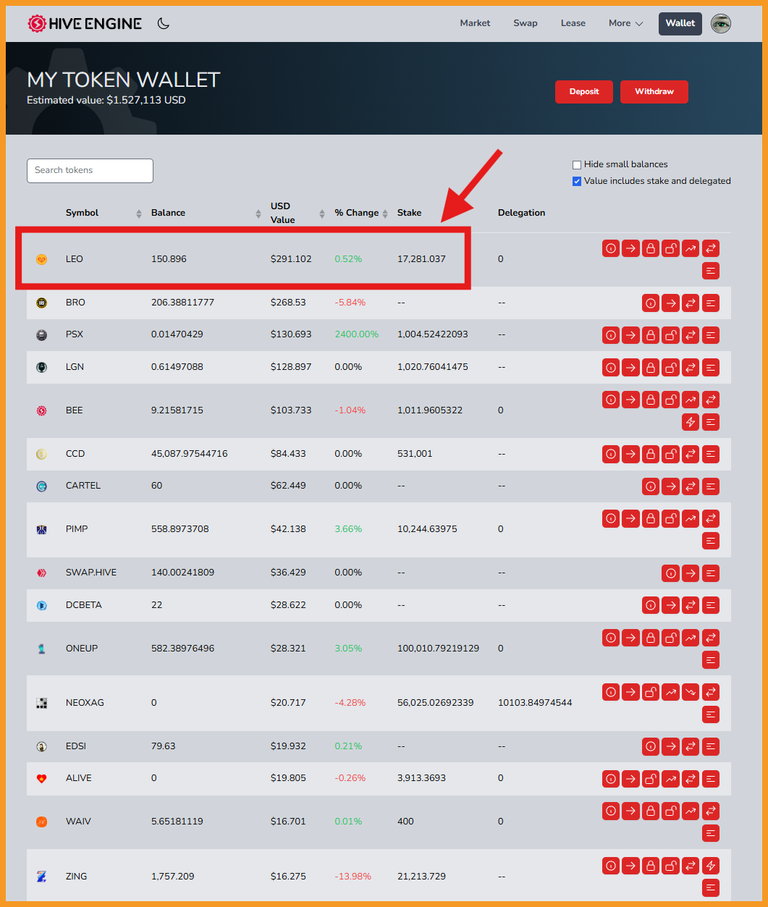Show BRO token info icon
This screenshot has height=907, width=768.
click(651, 303)
